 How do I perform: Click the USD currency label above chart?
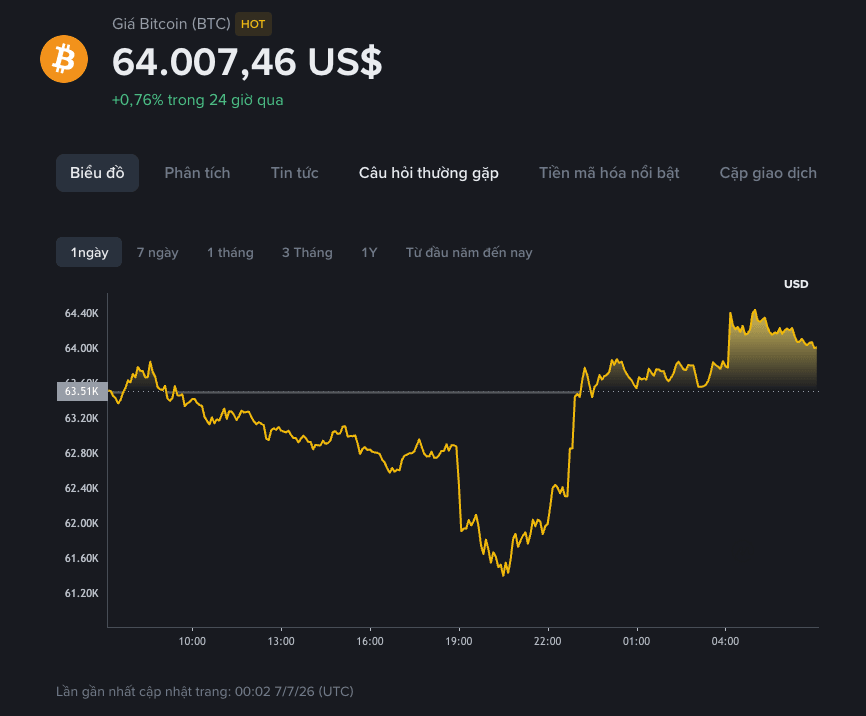pyautogui.click(x=796, y=284)
